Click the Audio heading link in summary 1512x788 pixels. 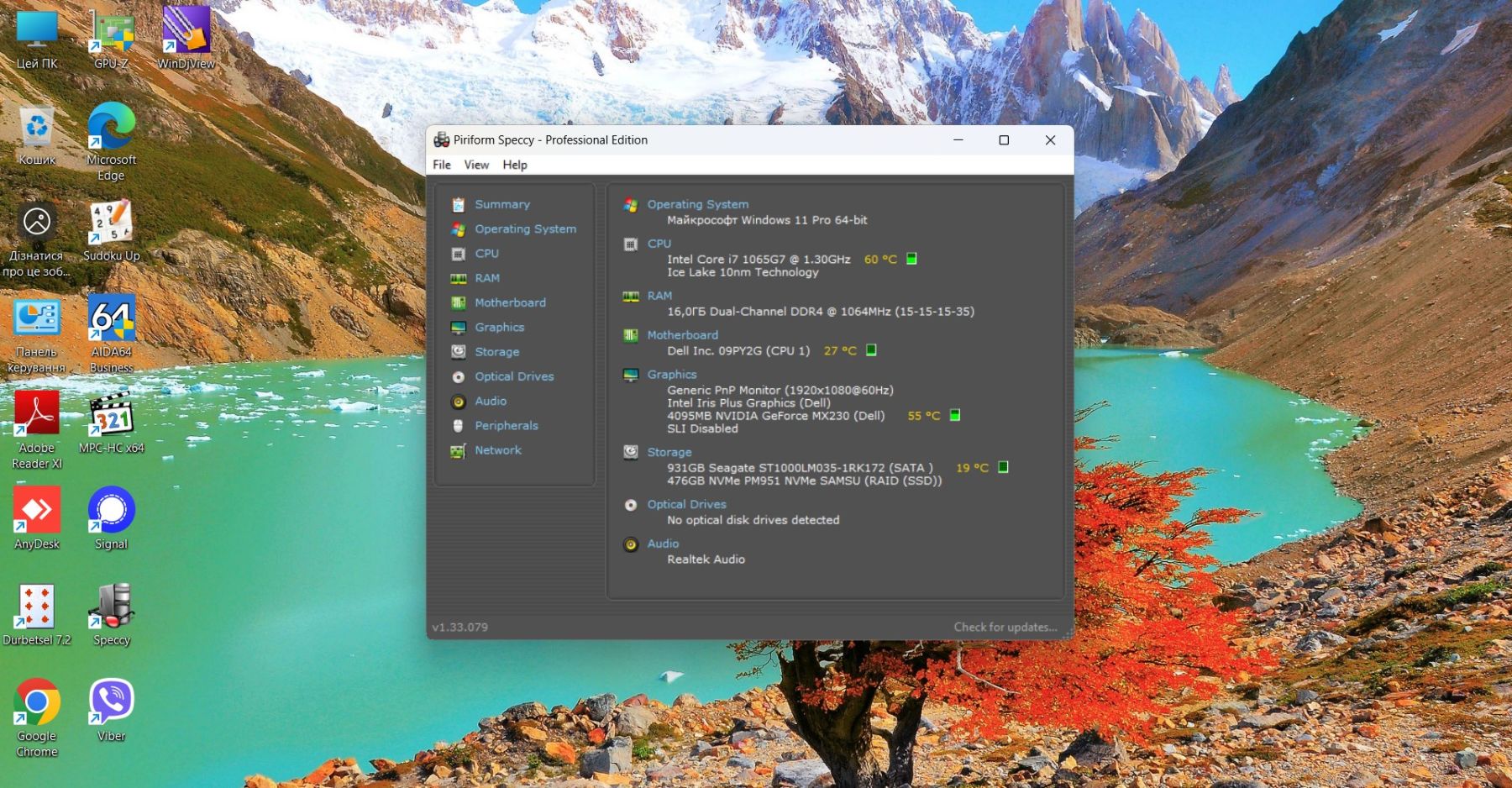coord(663,544)
